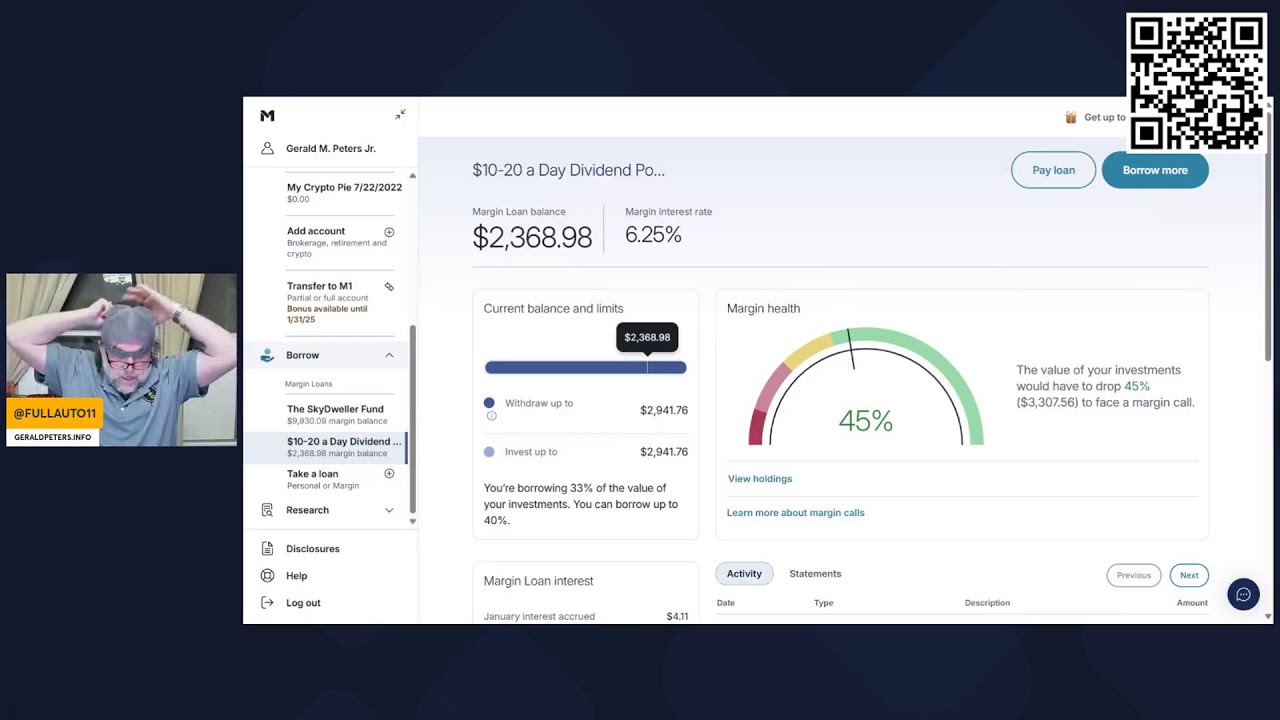Click the QR code thumbnail
The width and height of the screenshot is (1280, 720).
click(x=1196, y=82)
